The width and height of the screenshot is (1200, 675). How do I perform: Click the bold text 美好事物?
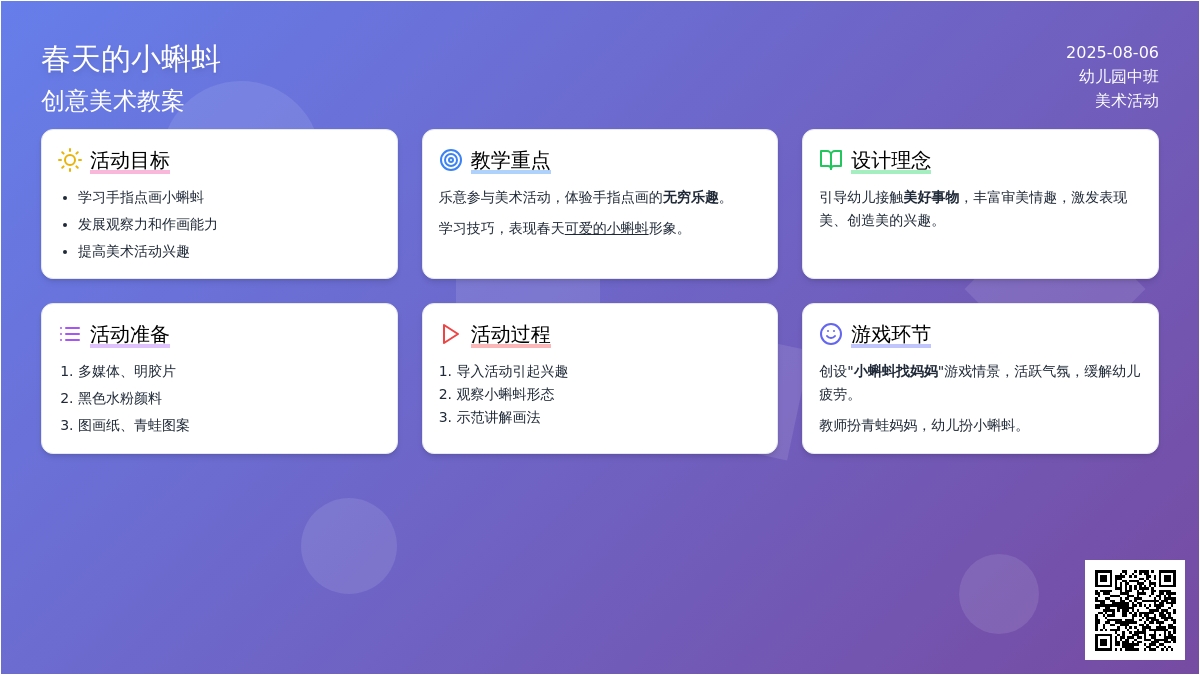pos(931,197)
